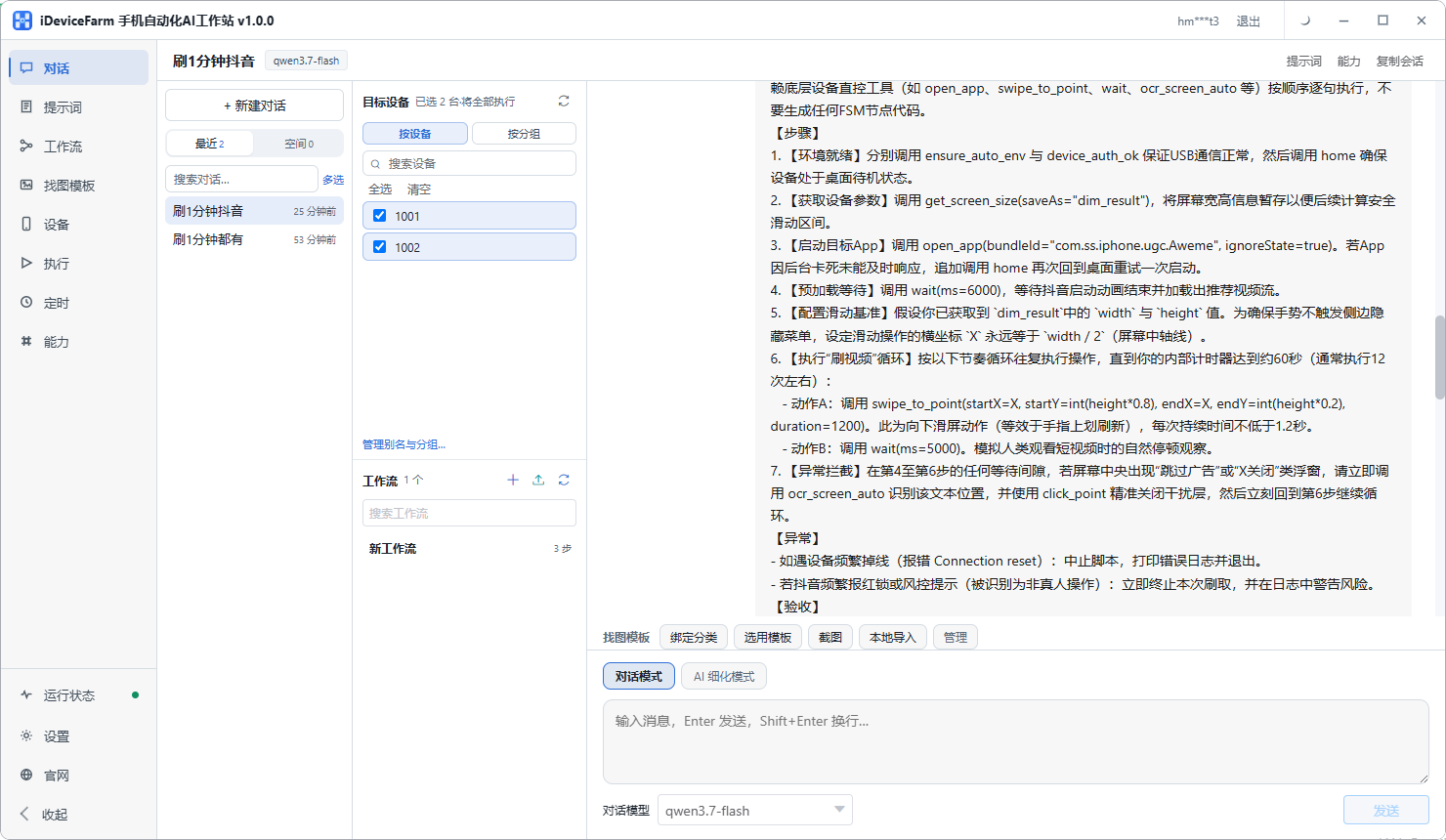Toggle the dark mode moon icon
1446x840 pixels.
pos(1305,21)
